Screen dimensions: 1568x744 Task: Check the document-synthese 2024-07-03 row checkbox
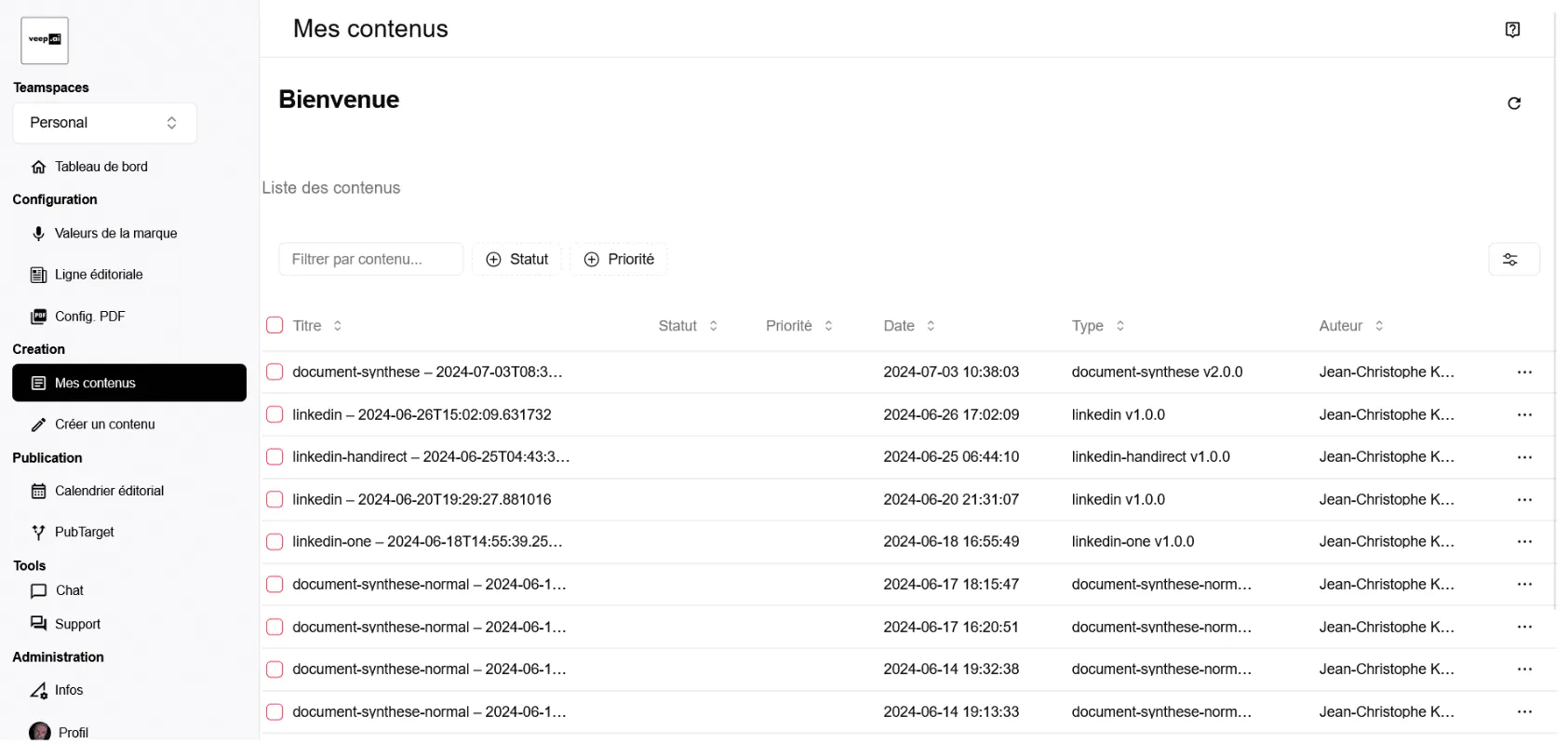point(275,372)
